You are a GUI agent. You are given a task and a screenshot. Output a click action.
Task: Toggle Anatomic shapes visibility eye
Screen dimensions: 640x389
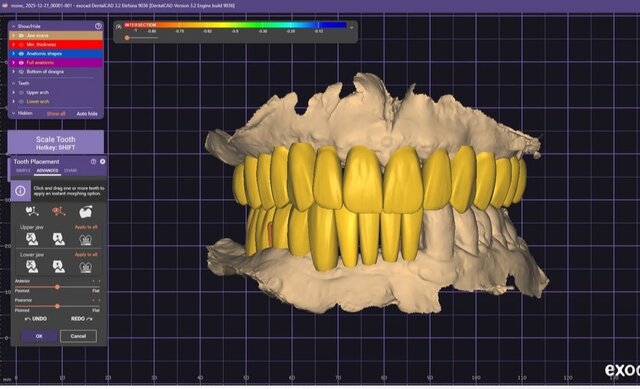pos(21,53)
